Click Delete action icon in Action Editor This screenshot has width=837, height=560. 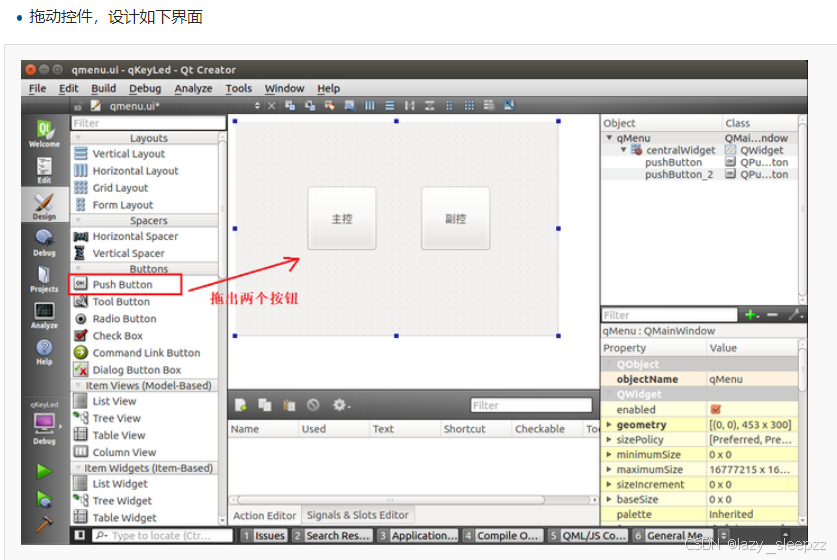(x=313, y=405)
